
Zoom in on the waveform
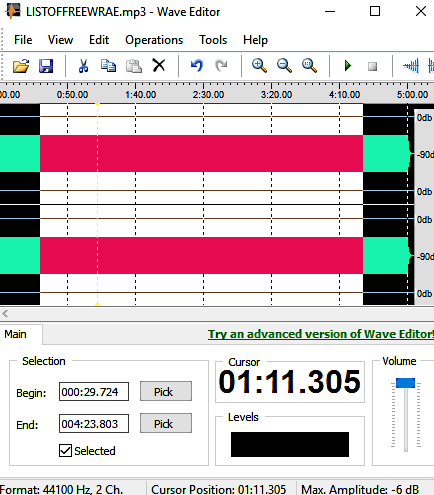(x=259, y=65)
